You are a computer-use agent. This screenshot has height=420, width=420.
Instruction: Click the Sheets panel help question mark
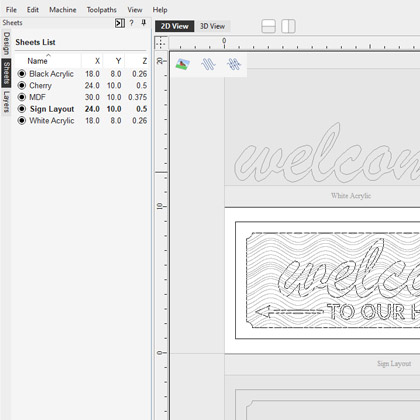tap(132, 23)
